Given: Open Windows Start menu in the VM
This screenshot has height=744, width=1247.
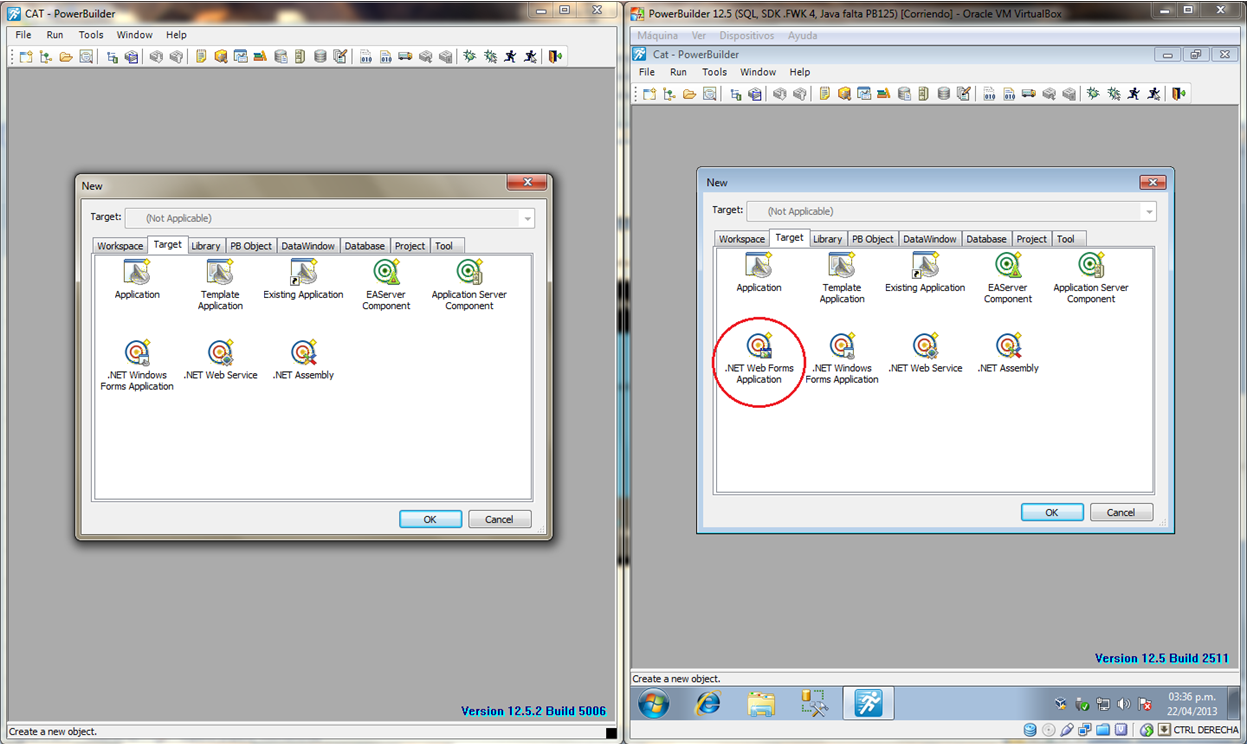Looking at the screenshot, I should pos(654,704).
